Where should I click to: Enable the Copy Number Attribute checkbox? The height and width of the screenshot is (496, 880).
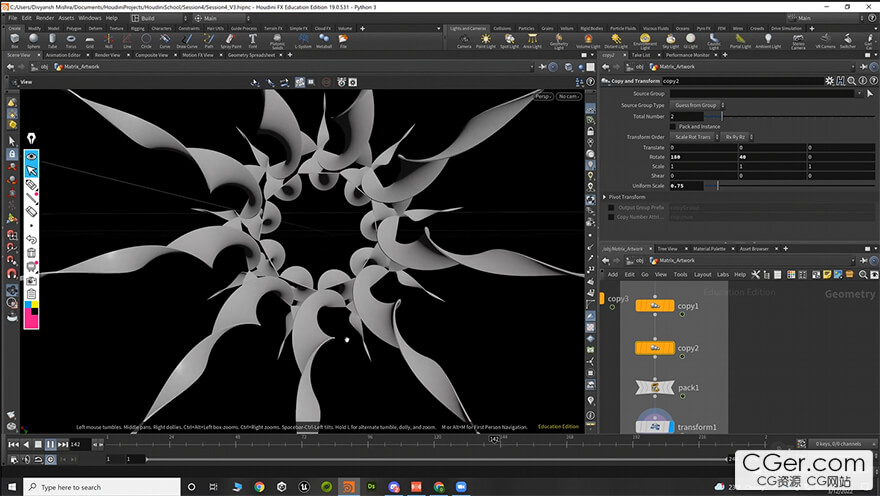(x=611, y=217)
